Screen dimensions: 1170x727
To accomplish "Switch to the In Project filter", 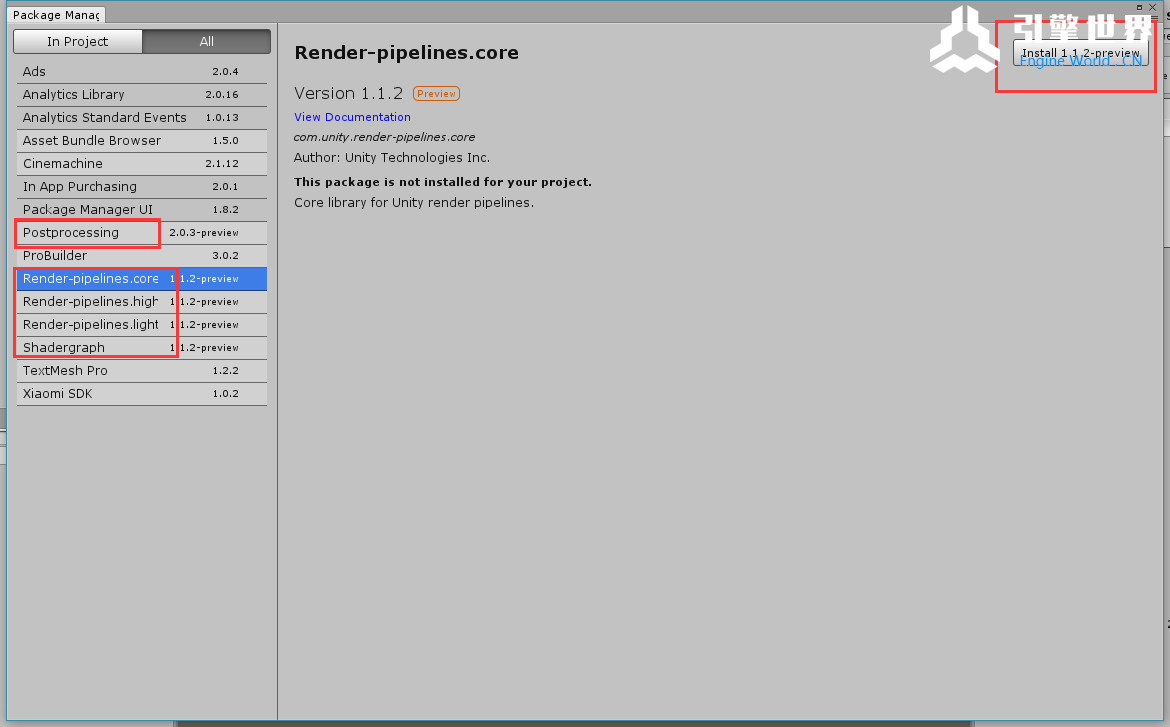I will pos(77,41).
